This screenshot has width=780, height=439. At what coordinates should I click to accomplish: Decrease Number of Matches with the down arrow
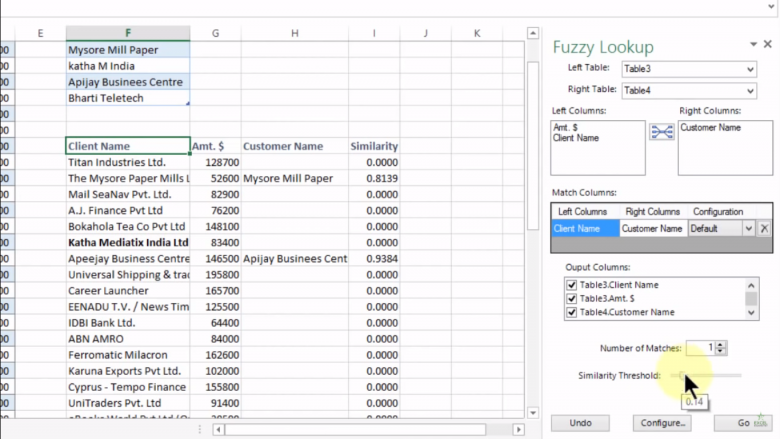(721, 351)
